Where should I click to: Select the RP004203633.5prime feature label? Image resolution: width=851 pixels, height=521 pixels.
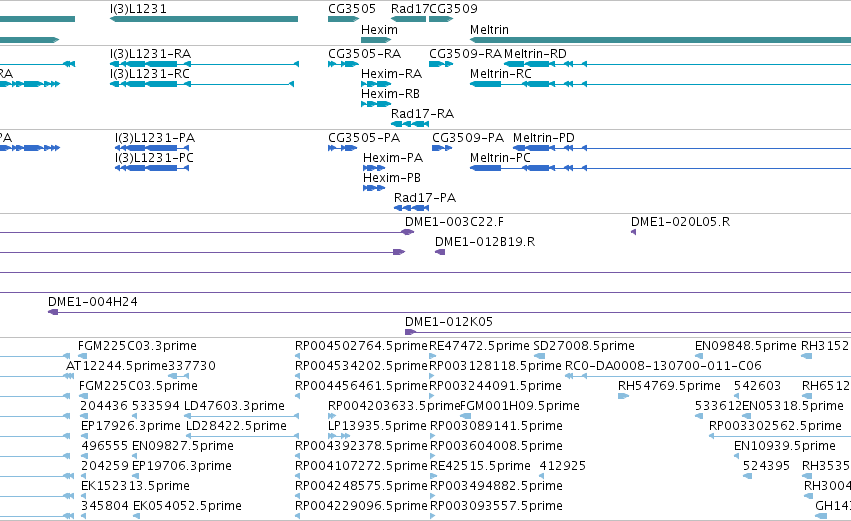(x=394, y=406)
